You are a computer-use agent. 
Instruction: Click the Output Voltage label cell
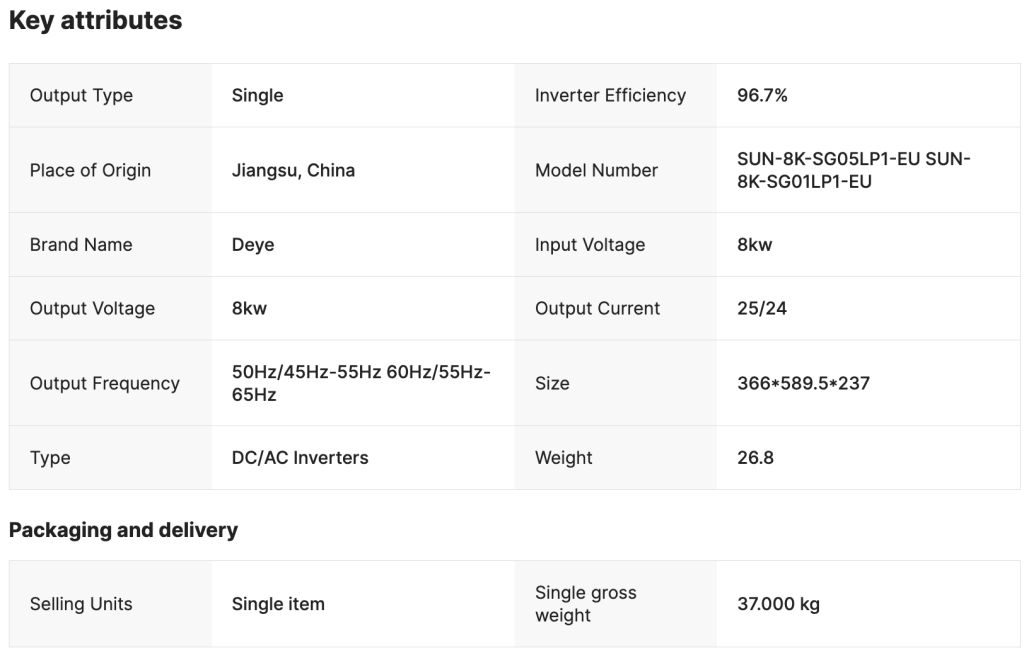(x=92, y=308)
